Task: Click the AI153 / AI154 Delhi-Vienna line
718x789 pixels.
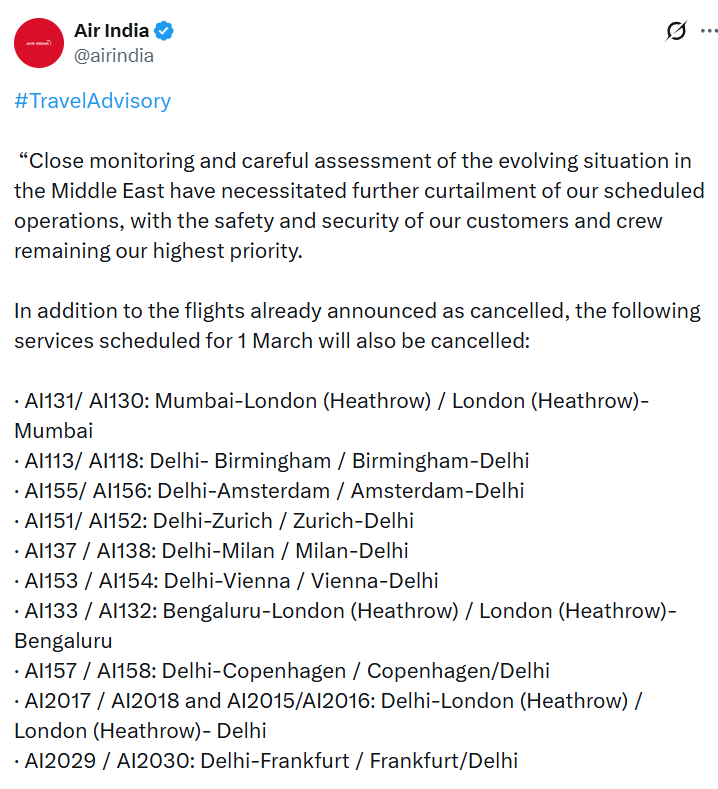Action: [x=226, y=581]
